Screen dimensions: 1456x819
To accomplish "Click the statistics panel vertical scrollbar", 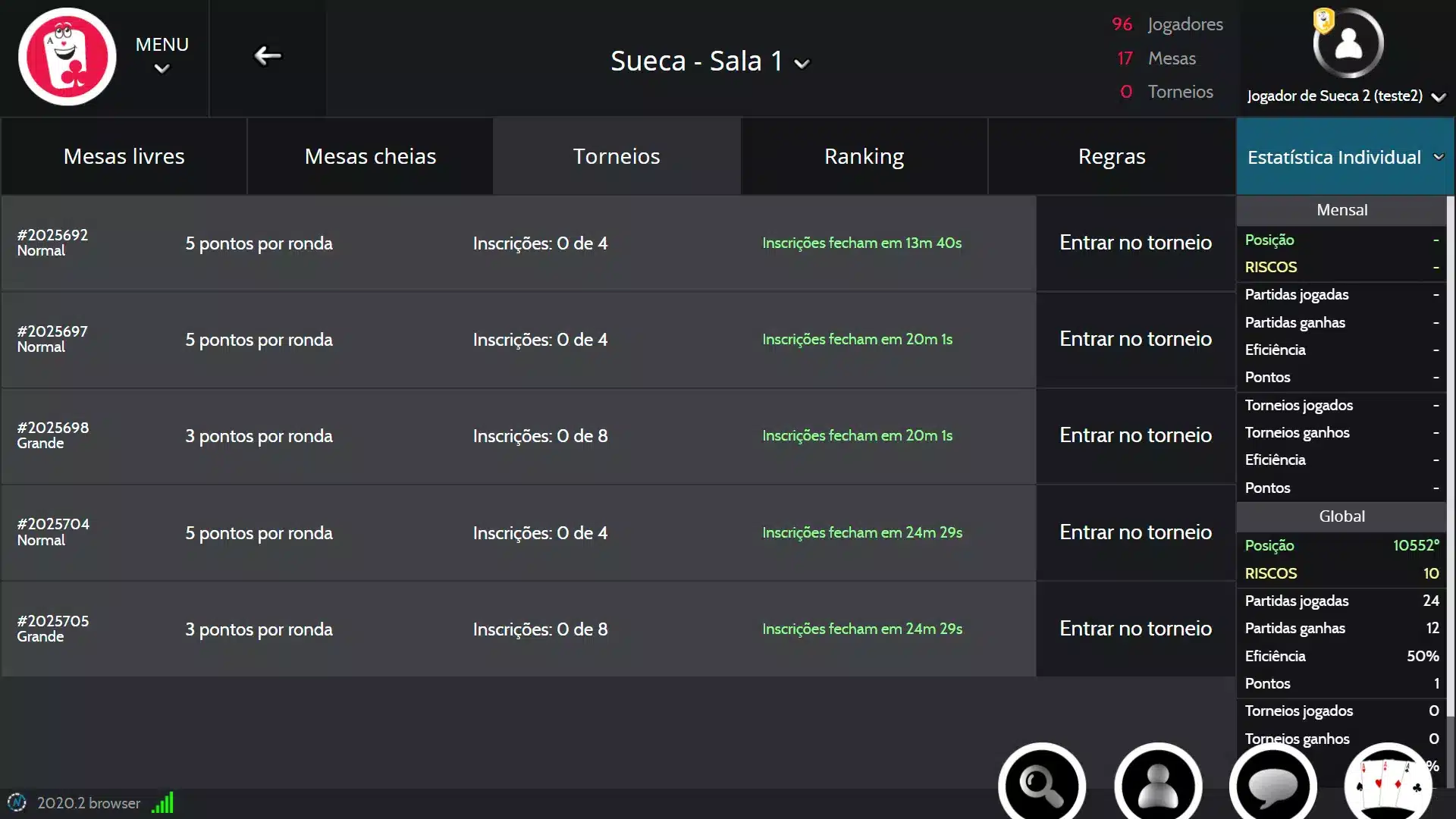I will [1450, 455].
